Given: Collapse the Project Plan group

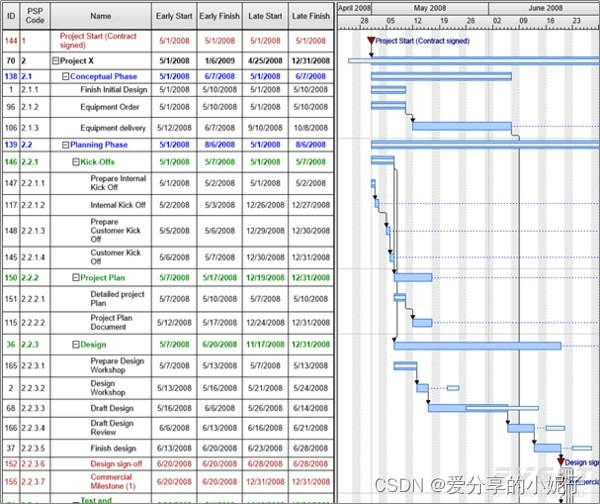Looking at the screenshot, I should pyautogui.click(x=76, y=277).
